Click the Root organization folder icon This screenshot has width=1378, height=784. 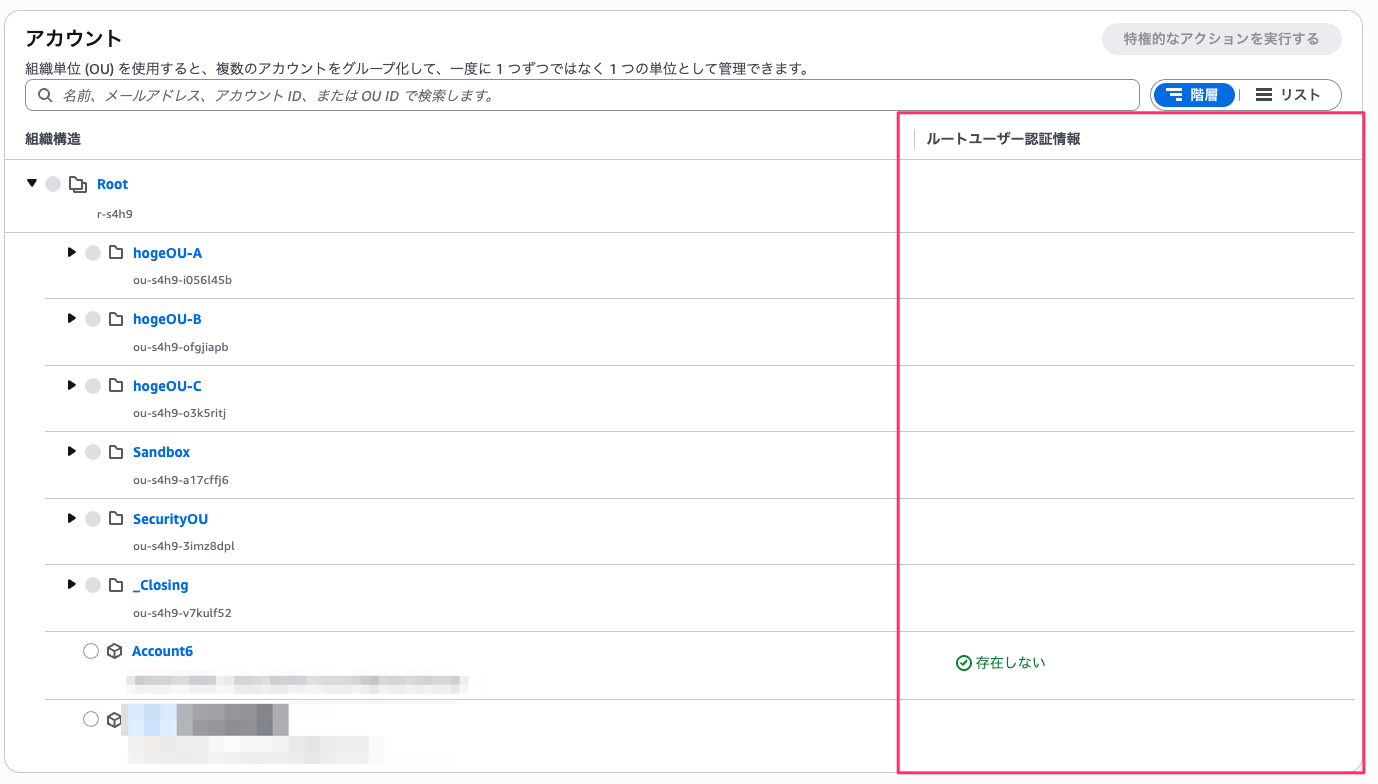click(78, 184)
